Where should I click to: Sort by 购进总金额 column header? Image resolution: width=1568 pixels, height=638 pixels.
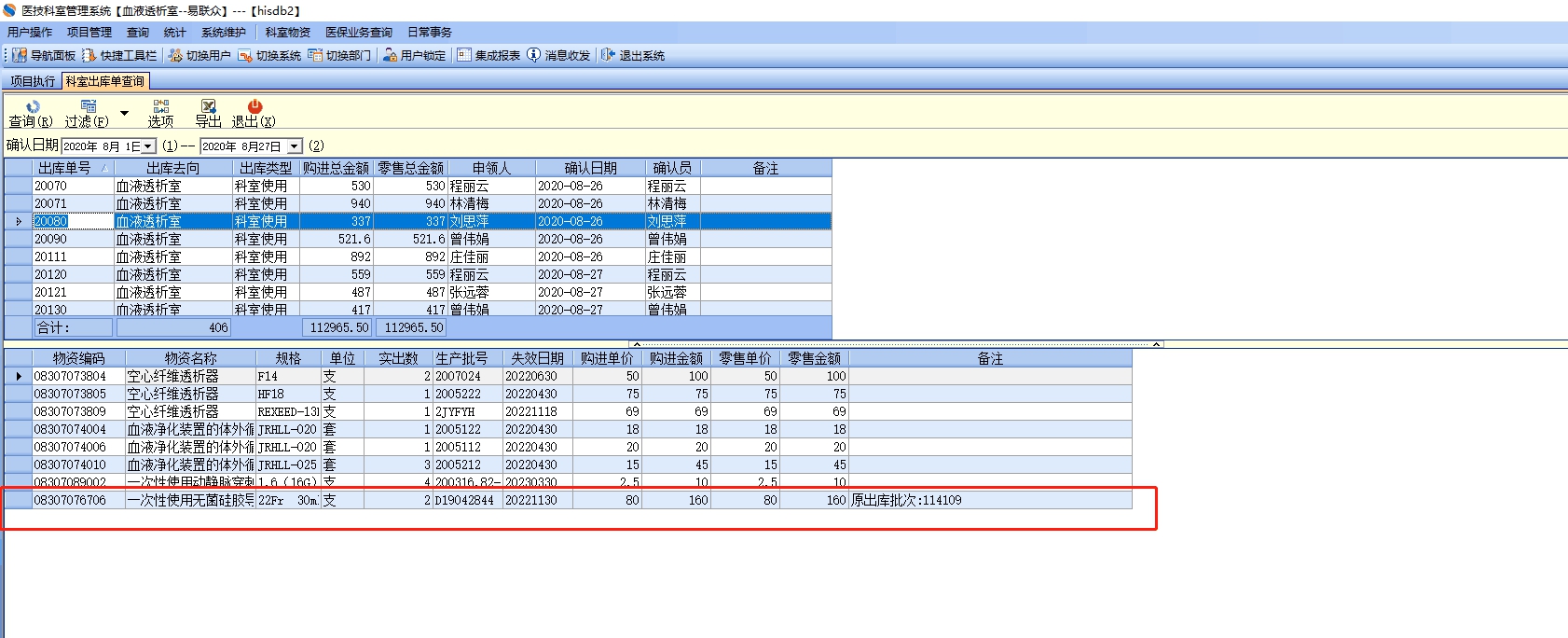point(336,168)
